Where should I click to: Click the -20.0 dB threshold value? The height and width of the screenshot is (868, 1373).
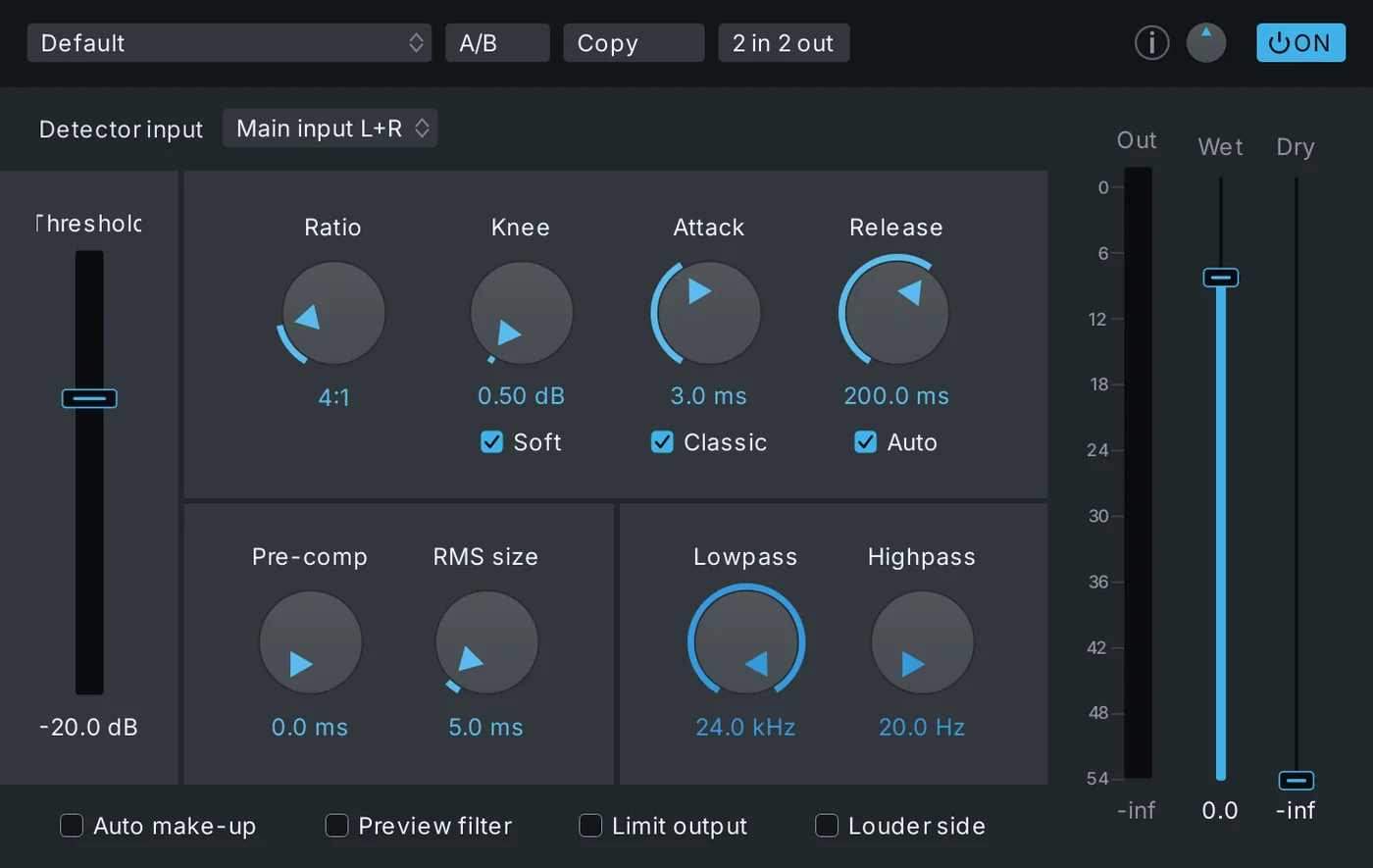click(89, 728)
